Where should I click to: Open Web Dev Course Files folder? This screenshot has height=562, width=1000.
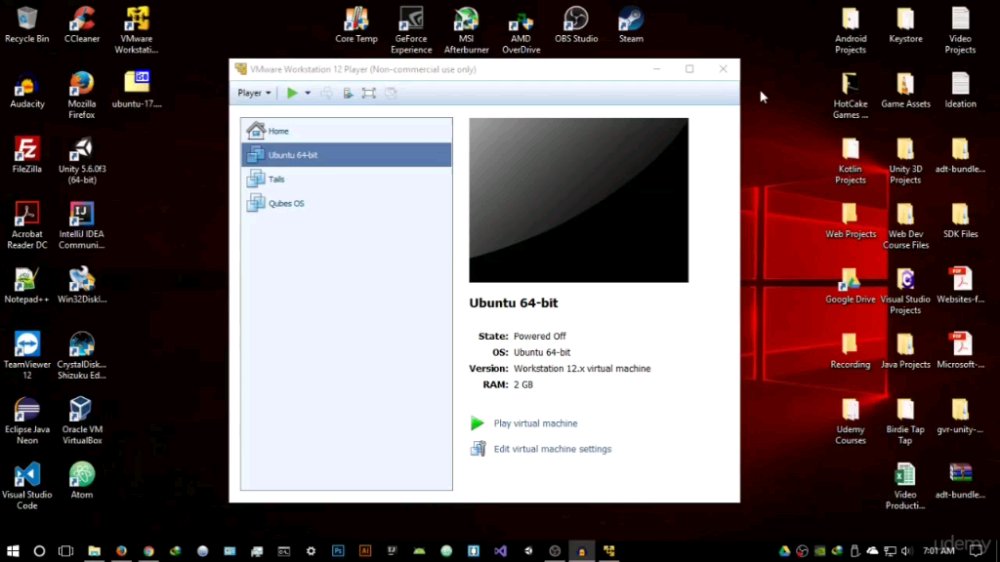(906, 226)
